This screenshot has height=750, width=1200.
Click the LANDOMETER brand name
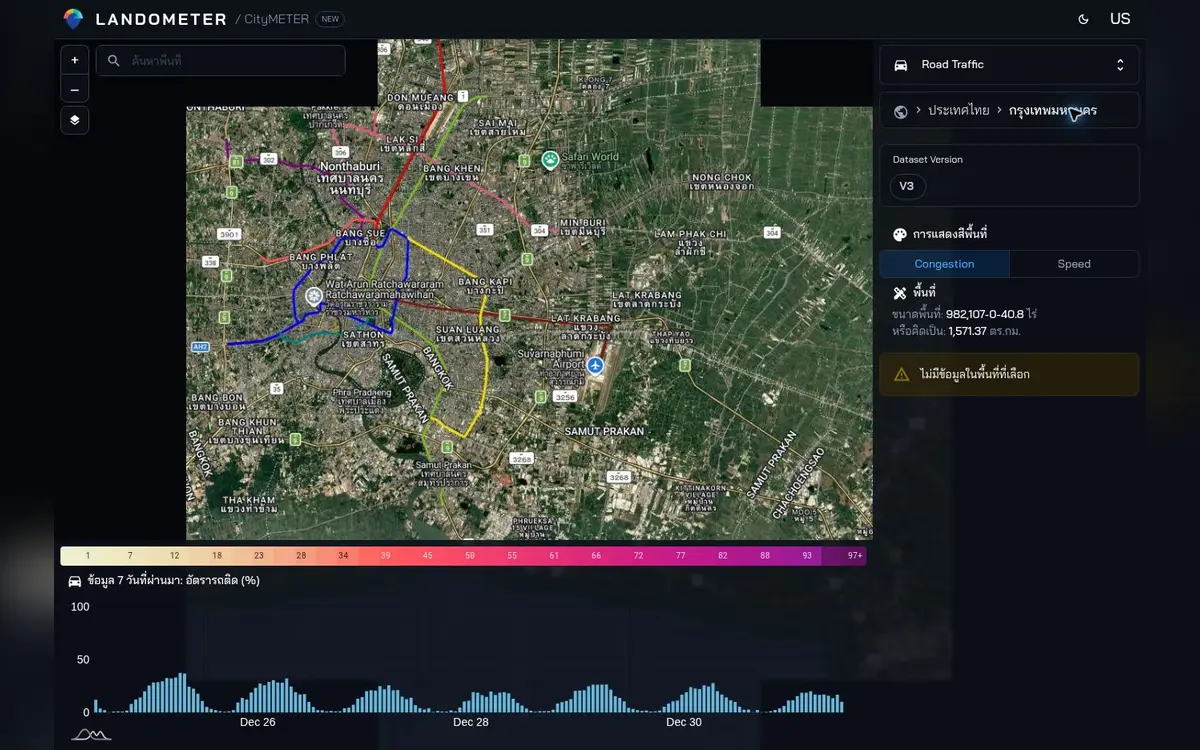160,19
